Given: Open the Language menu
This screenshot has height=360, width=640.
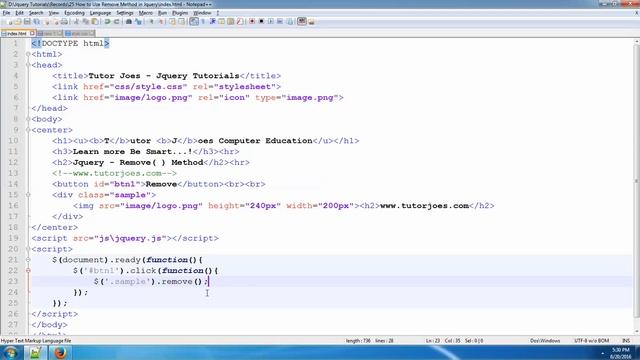Looking at the screenshot, I should pos(100,13).
